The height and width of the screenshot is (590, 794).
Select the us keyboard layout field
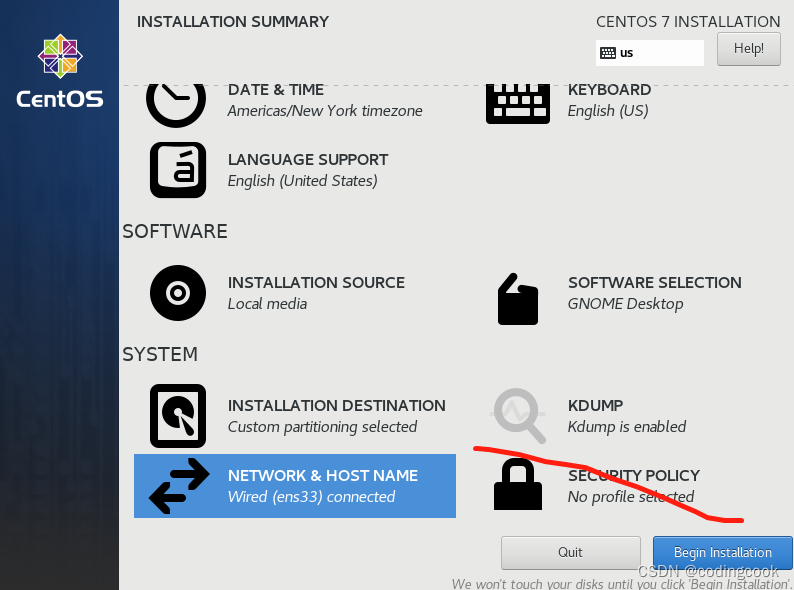click(x=650, y=53)
